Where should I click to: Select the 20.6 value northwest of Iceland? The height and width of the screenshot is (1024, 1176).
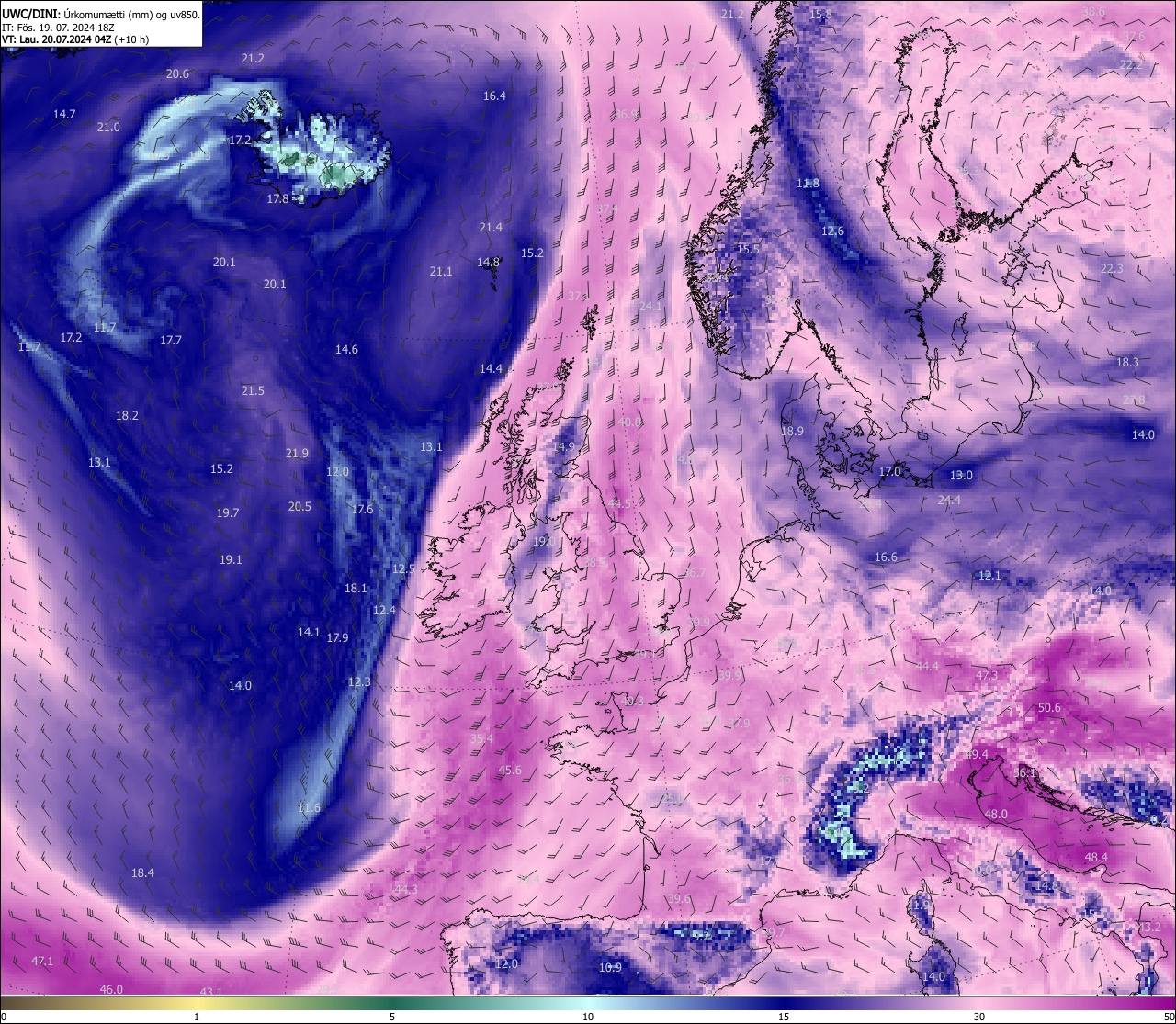pos(177,74)
